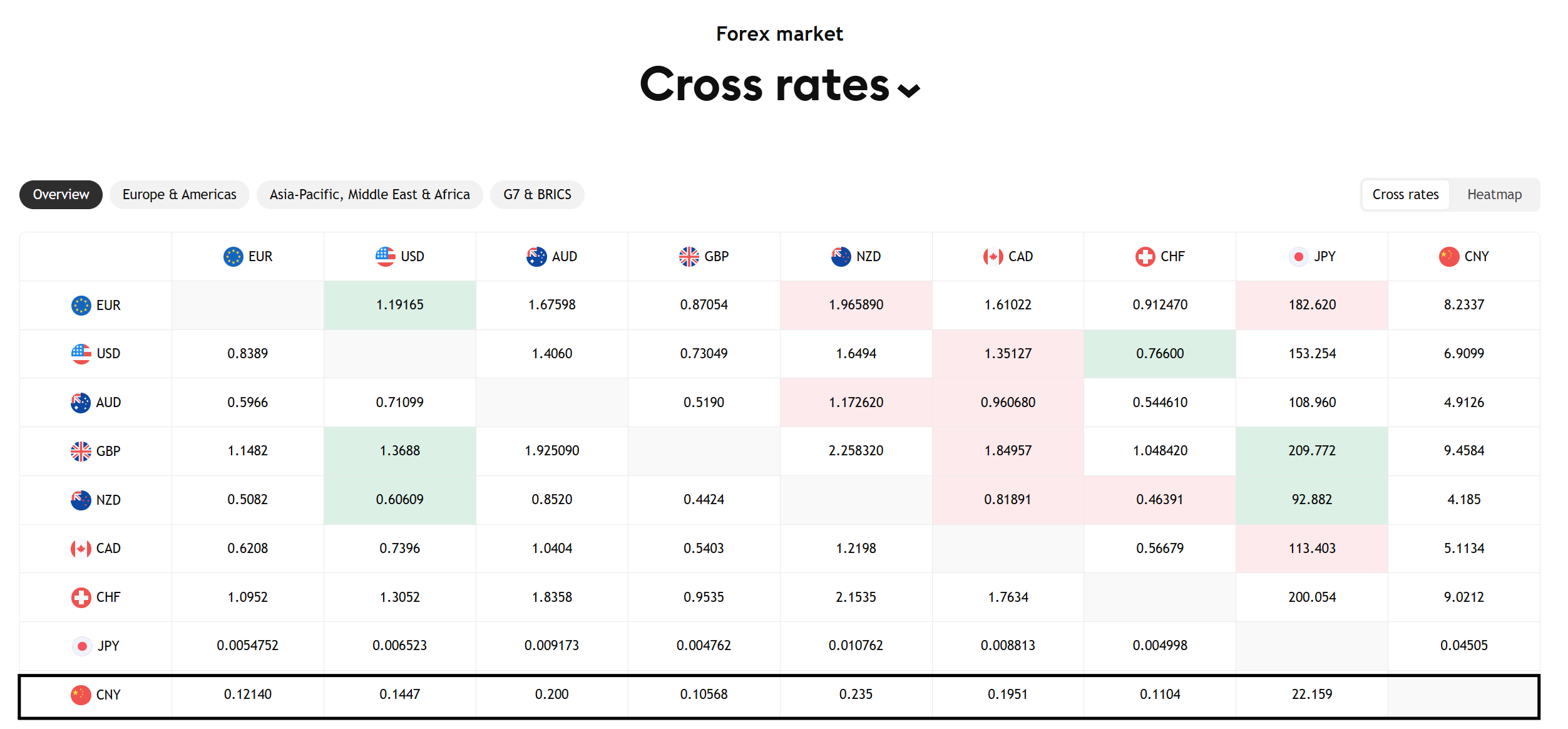1568x729 pixels.
Task: Click the USD/CHF rate 0.76600 green cell
Action: tap(1159, 353)
